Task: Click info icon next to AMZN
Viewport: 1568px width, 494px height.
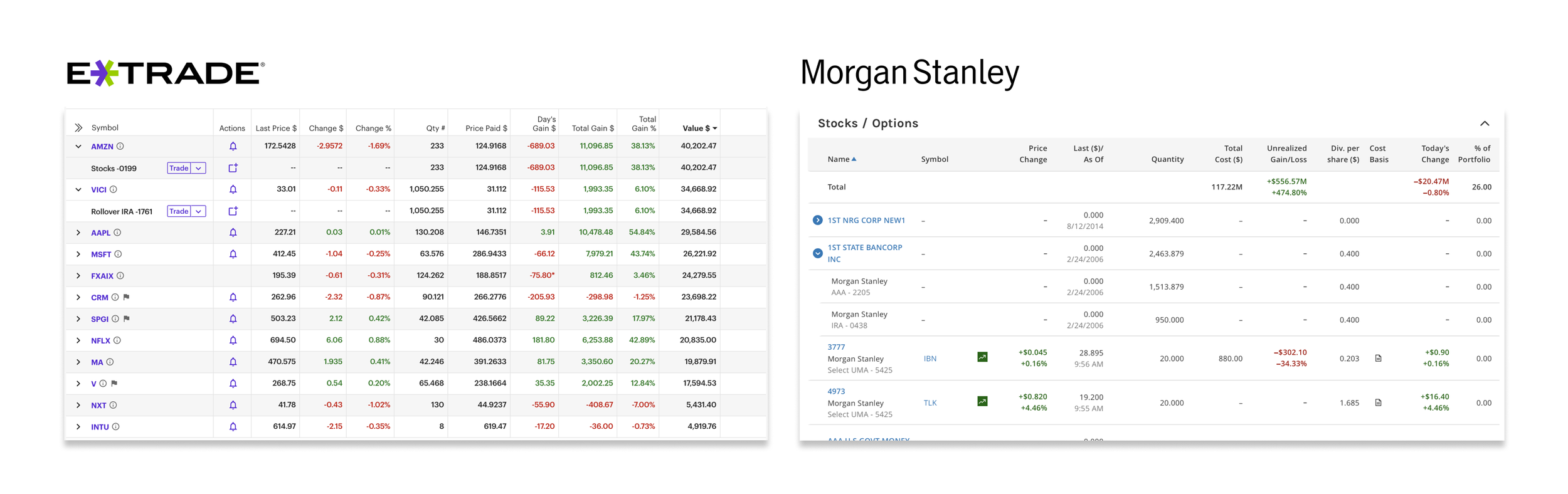Action: 120,146
